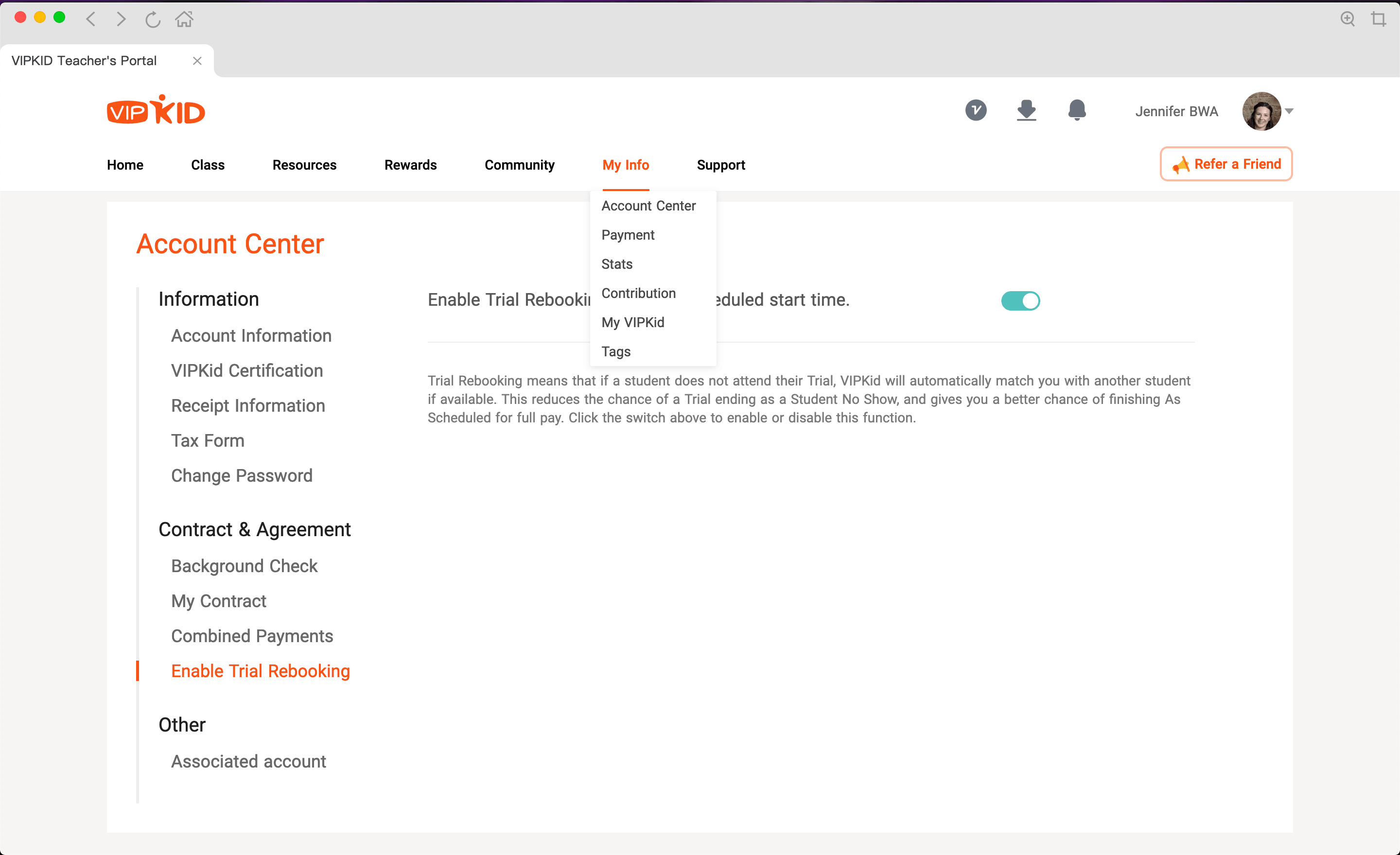Open the My Info dropdown menu
The image size is (1400, 855).
pos(625,165)
